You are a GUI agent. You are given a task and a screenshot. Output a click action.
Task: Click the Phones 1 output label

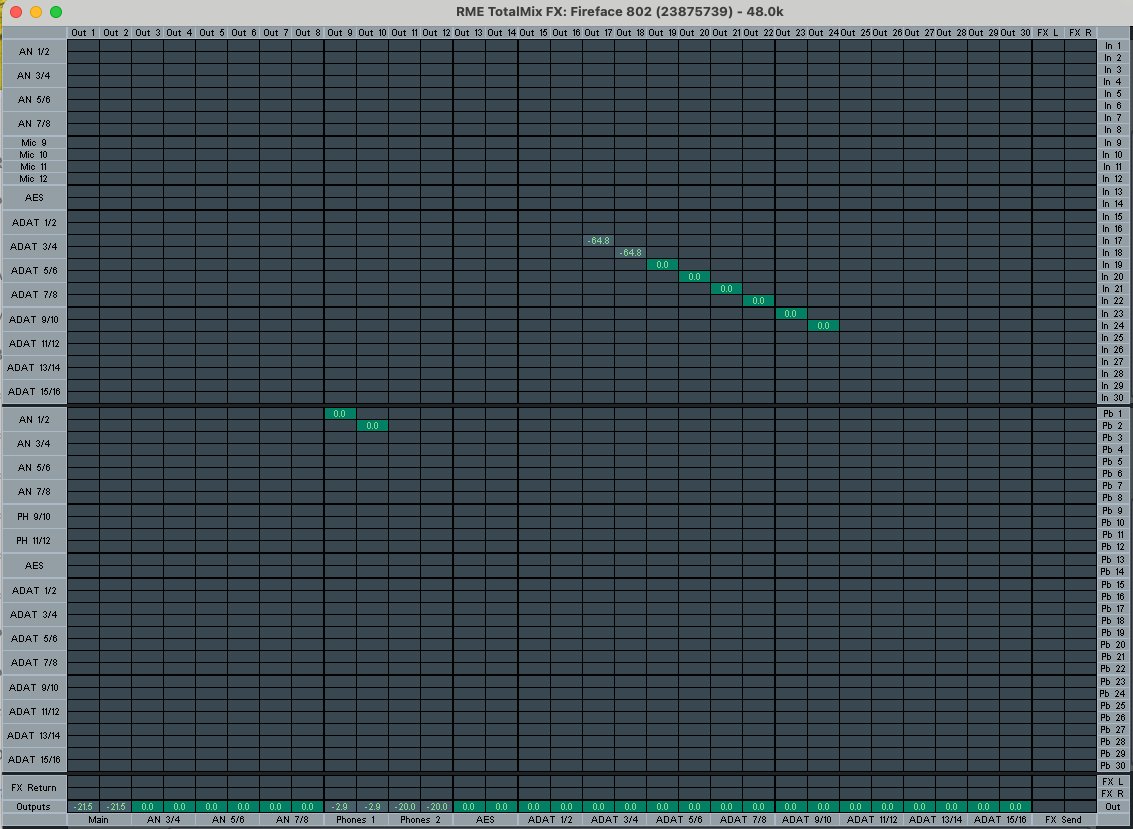(356, 820)
